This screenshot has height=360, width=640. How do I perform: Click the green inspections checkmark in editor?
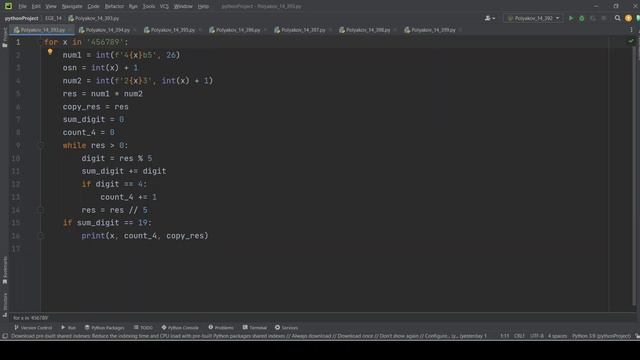click(631, 41)
